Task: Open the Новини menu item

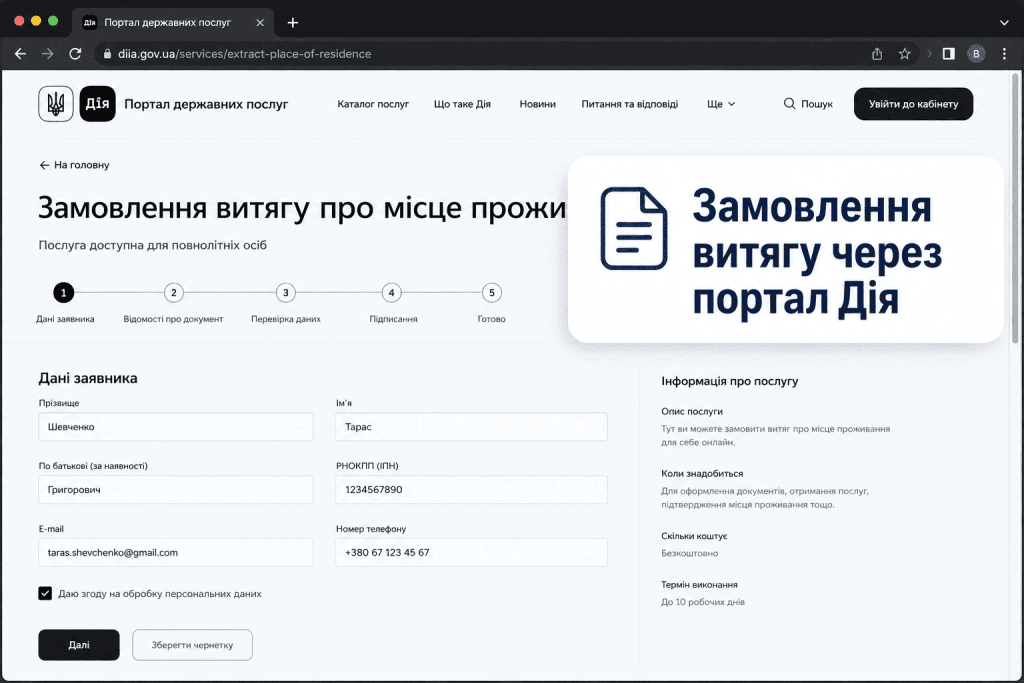Action: click(537, 104)
